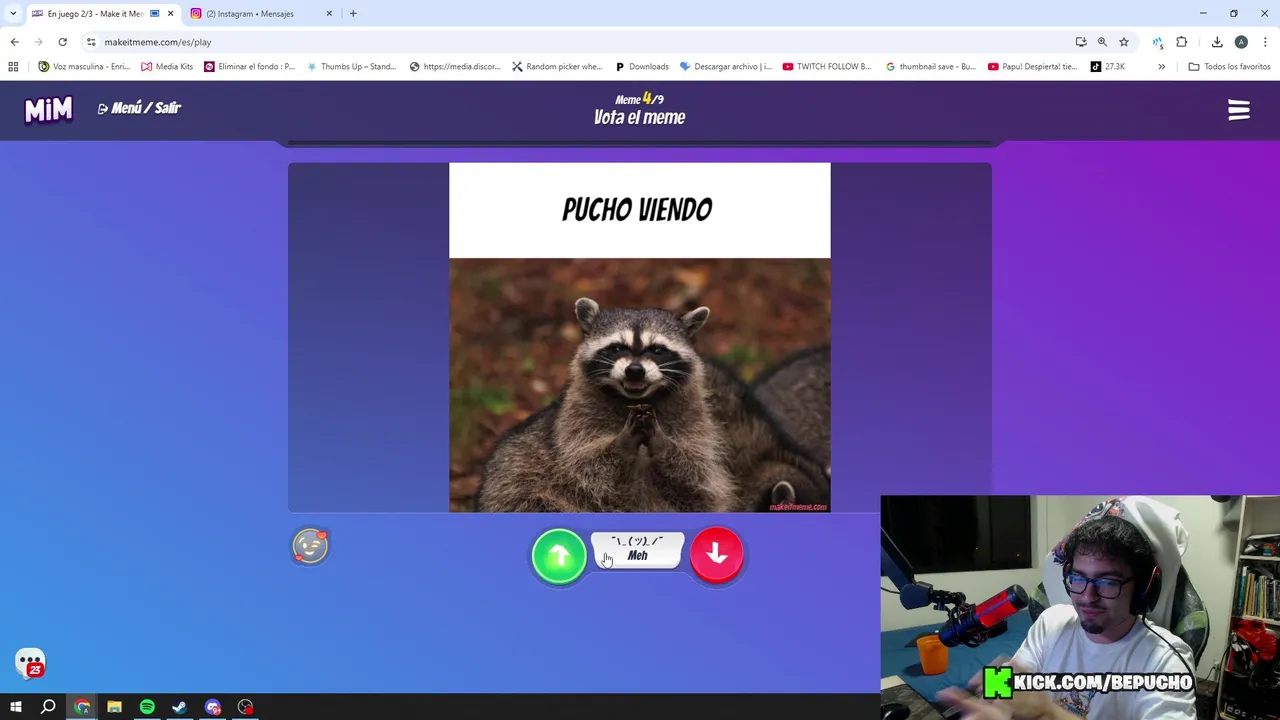The image size is (1280, 720).
Task: Open the 27.3K TikTok bookmark
Action: pos(1108,67)
